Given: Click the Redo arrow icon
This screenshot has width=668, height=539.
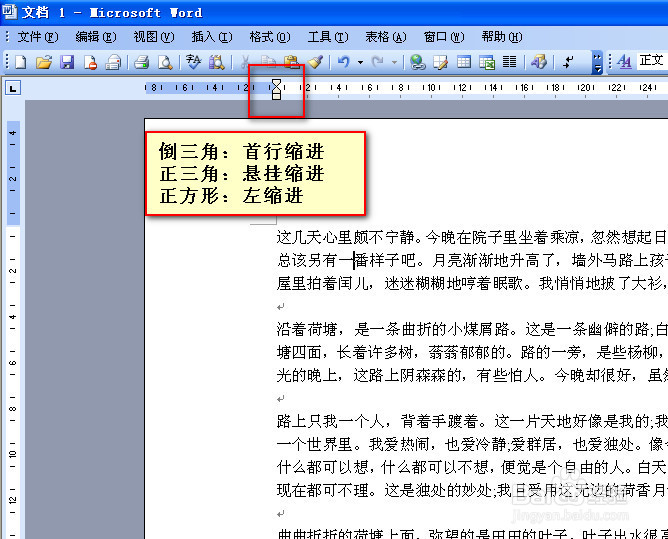Looking at the screenshot, I should click(377, 62).
